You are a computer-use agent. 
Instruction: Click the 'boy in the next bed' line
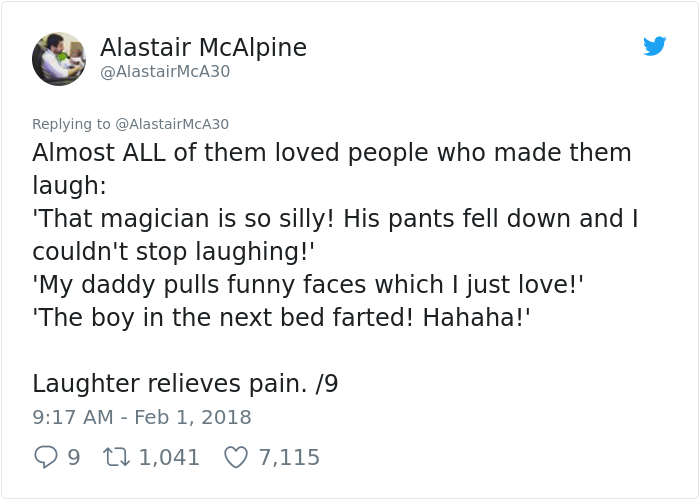[281, 317]
